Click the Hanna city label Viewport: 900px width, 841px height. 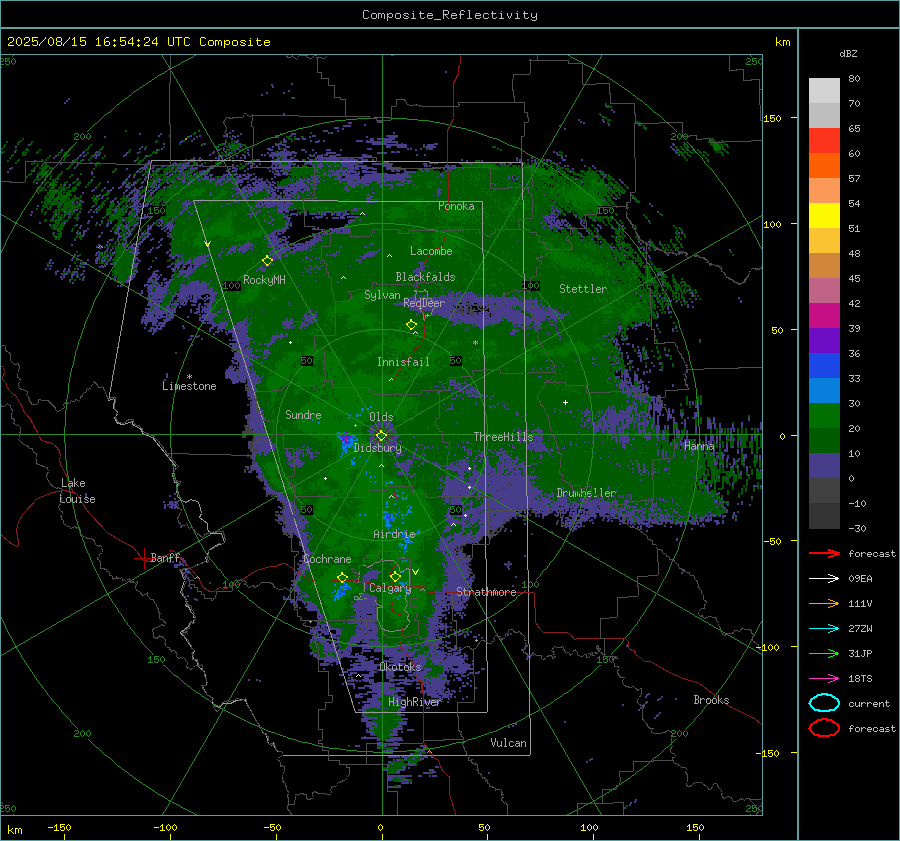coord(699,446)
